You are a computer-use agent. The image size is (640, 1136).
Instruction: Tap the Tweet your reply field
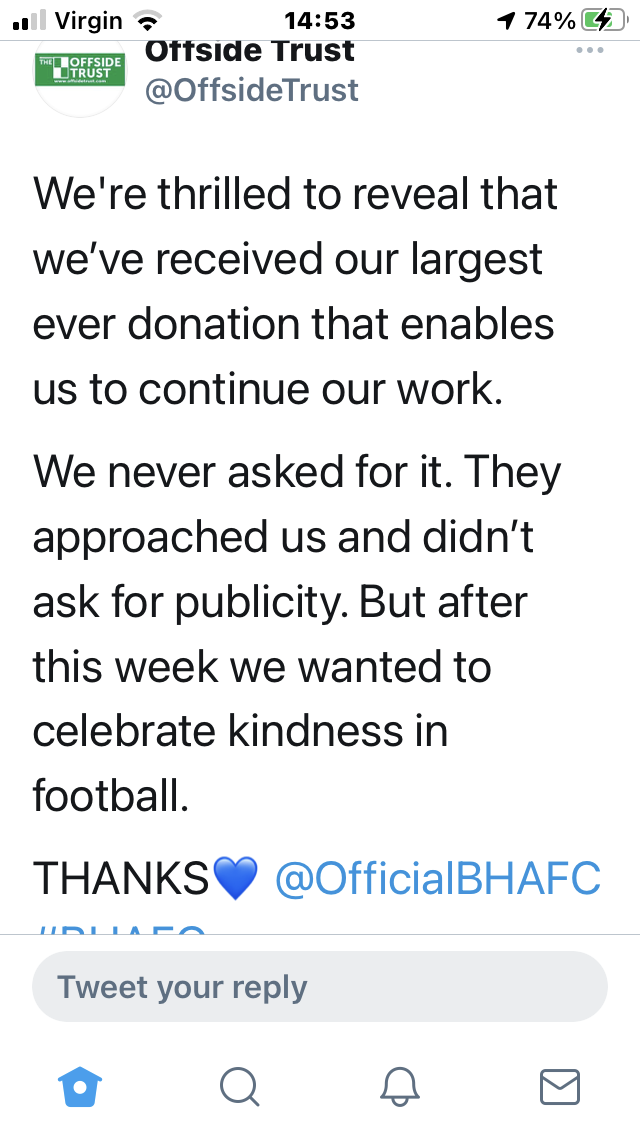coord(320,986)
